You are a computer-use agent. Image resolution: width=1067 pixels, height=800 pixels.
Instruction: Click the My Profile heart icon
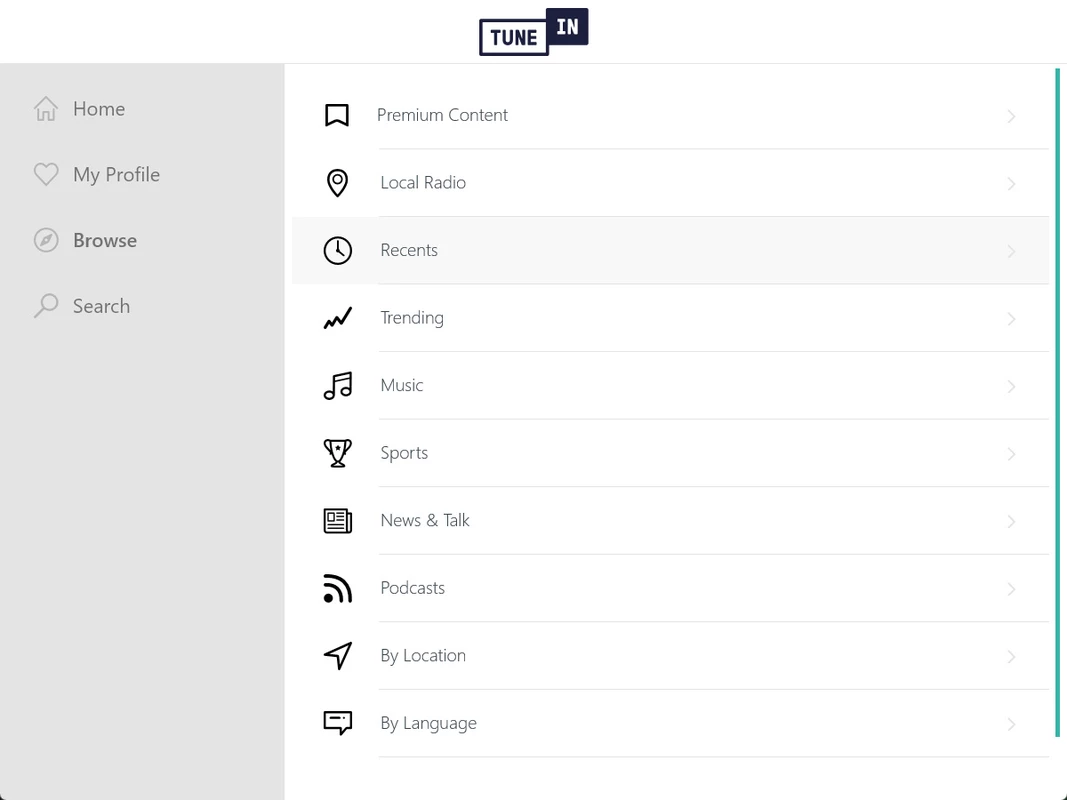click(x=46, y=174)
